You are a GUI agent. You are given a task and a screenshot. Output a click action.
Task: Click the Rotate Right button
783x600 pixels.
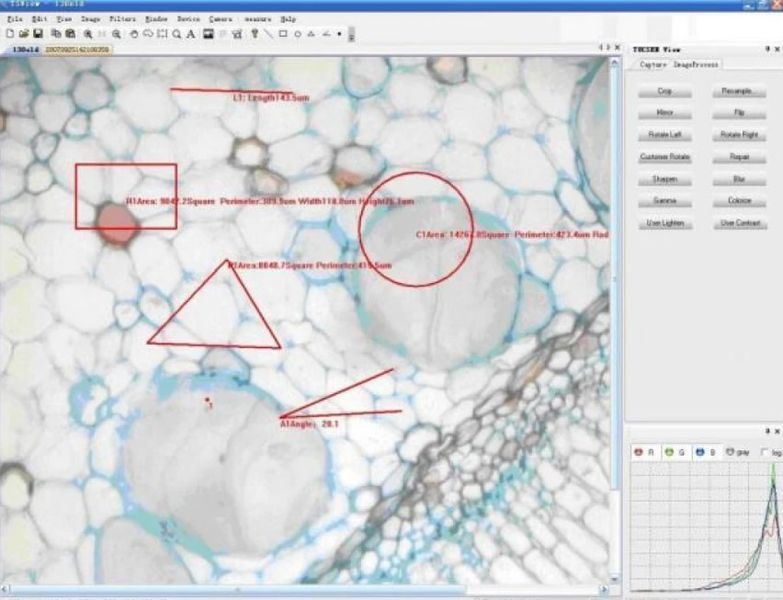pyautogui.click(x=739, y=135)
